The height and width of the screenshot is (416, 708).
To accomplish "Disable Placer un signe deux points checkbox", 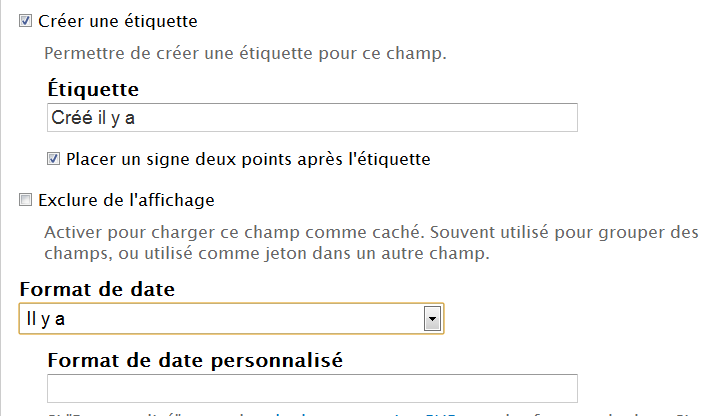I will tap(54, 158).
